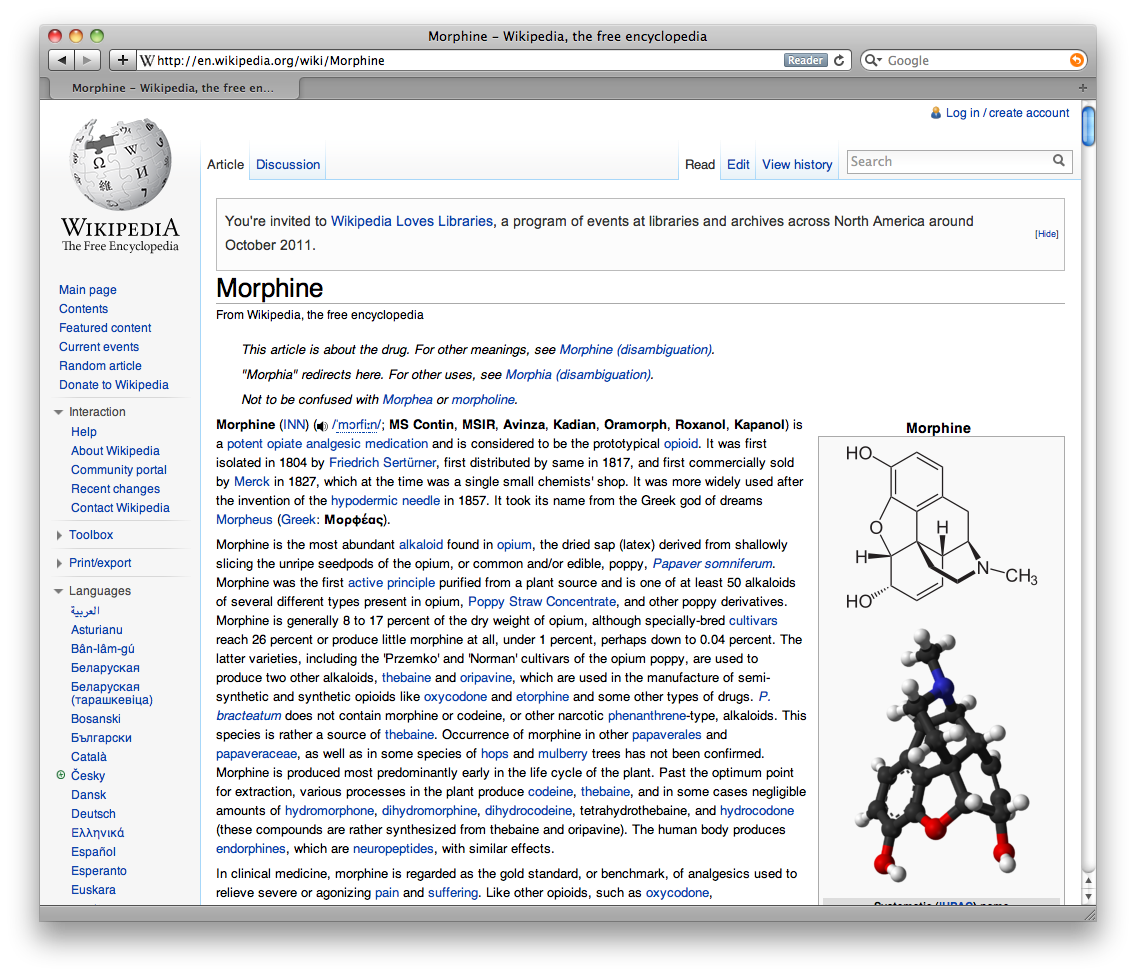Open the Poppy Straw Concentrate link
The height and width of the screenshot is (976, 1136).
(542, 602)
